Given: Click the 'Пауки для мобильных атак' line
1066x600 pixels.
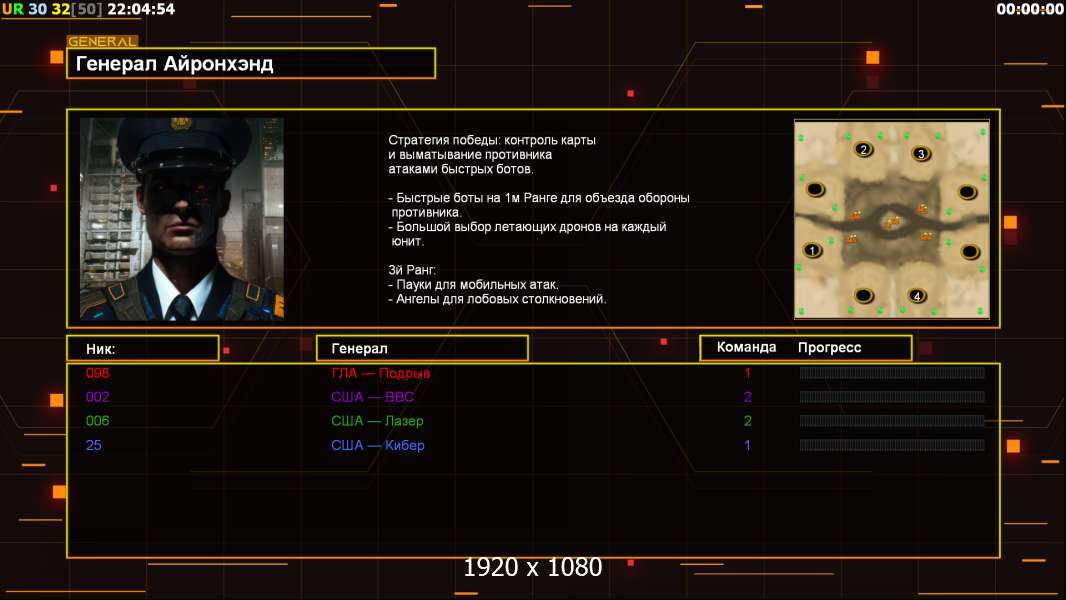Looking at the screenshot, I should 473,284.
